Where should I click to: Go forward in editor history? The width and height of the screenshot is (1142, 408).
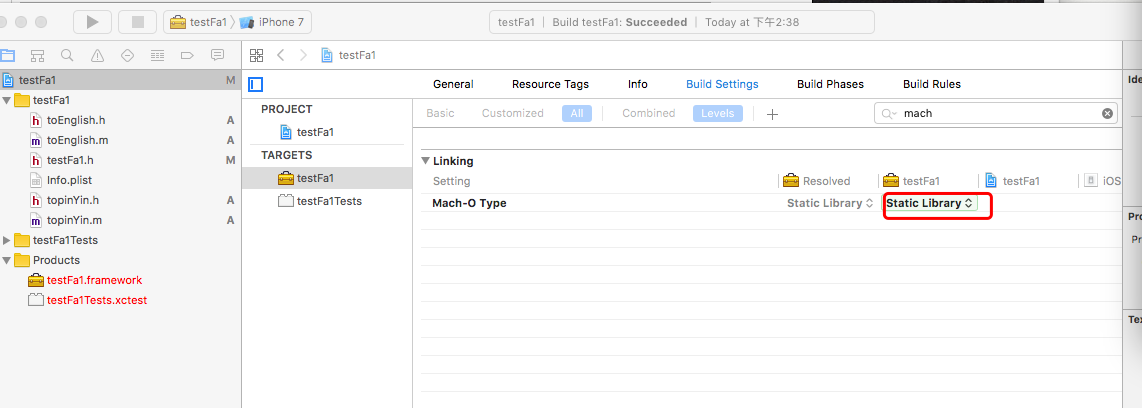[304, 55]
